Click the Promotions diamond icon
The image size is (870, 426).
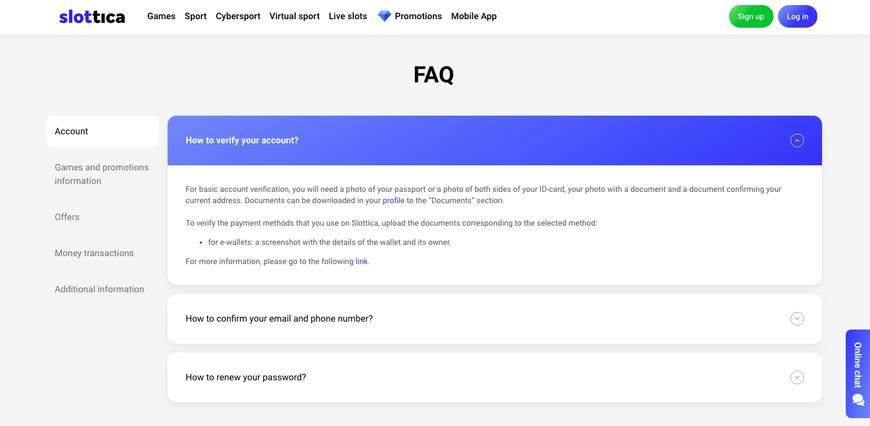pyautogui.click(x=384, y=17)
